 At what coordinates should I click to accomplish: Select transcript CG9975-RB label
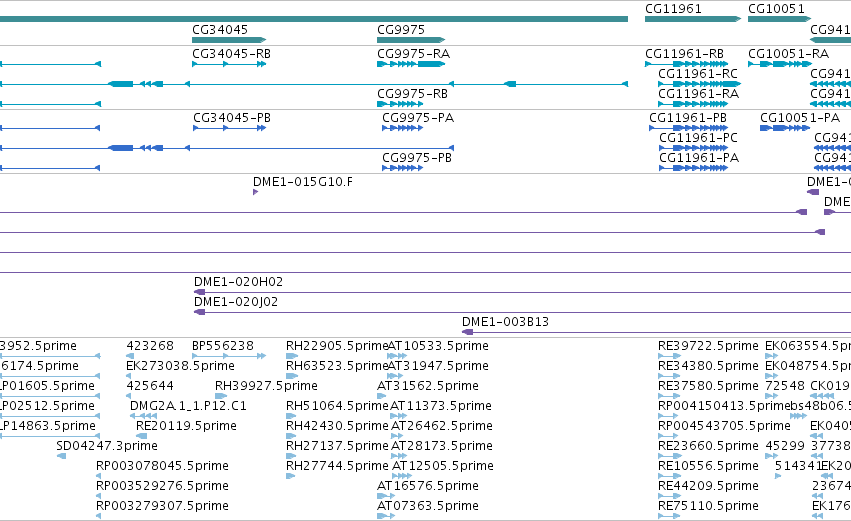pyautogui.click(x=412, y=94)
